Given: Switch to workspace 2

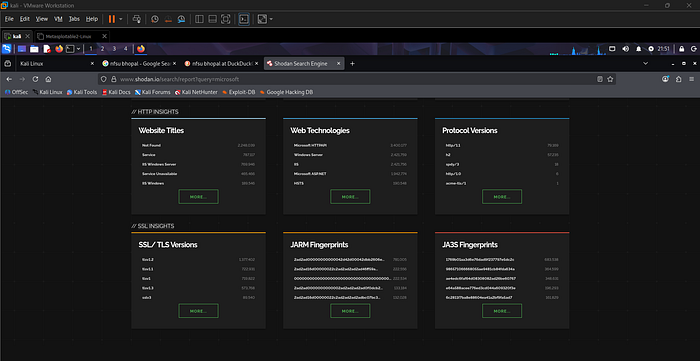Looking at the screenshot, I should (x=102, y=49).
